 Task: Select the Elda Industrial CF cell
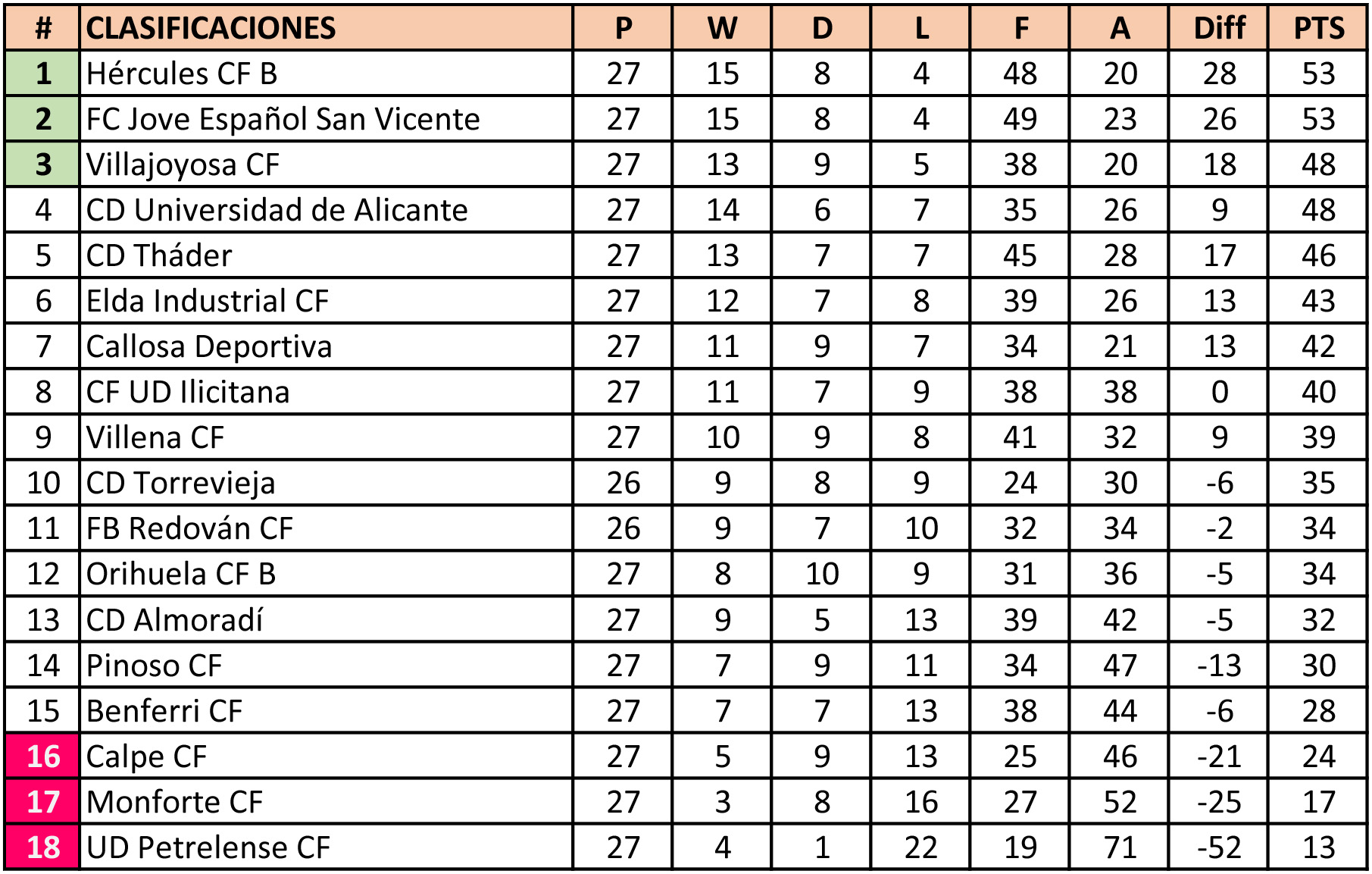click(208, 301)
